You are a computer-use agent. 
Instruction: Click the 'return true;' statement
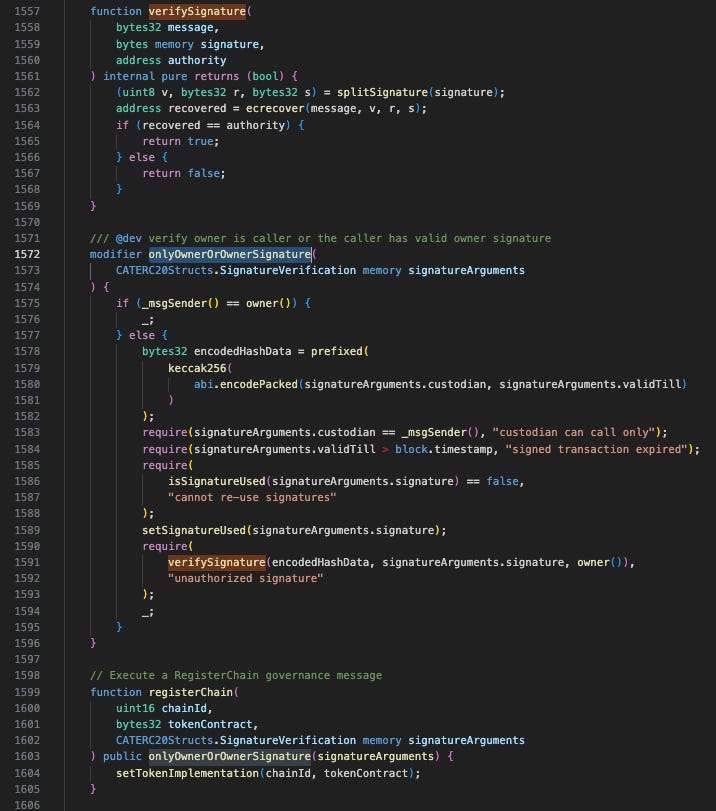coord(181,141)
